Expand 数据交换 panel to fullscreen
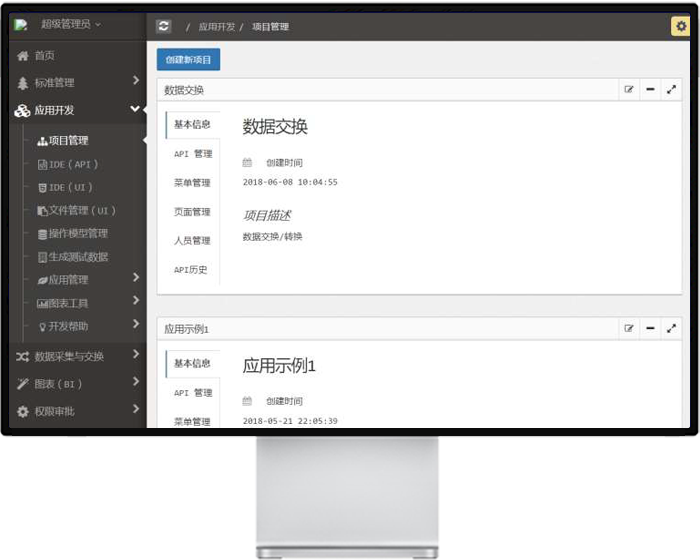 (x=671, y=90)
